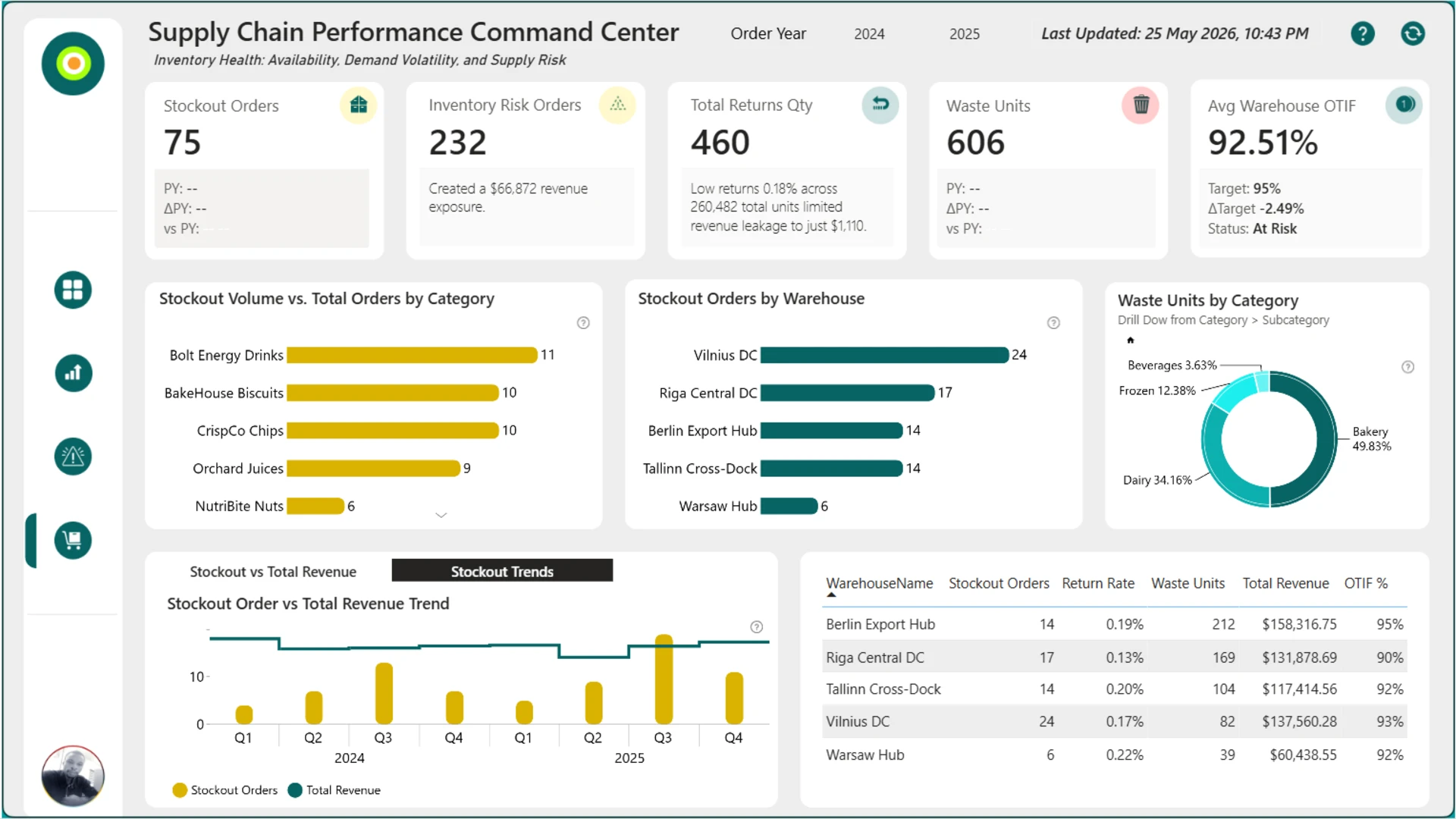Click the green circular dashboard logo
This screenshot has height=819, width=1456.
[x=73, y=64]
